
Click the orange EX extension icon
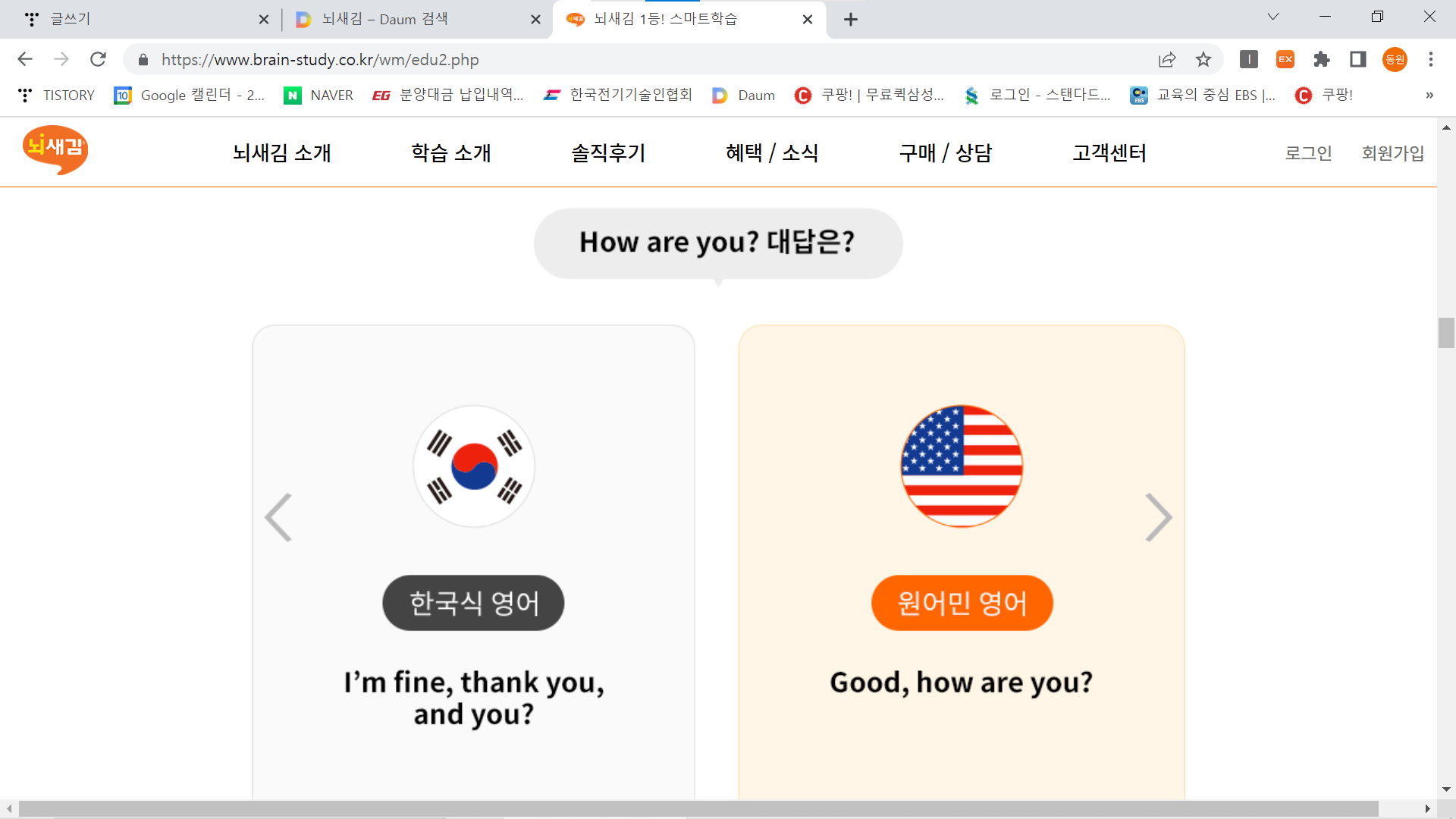(1285, 59)
